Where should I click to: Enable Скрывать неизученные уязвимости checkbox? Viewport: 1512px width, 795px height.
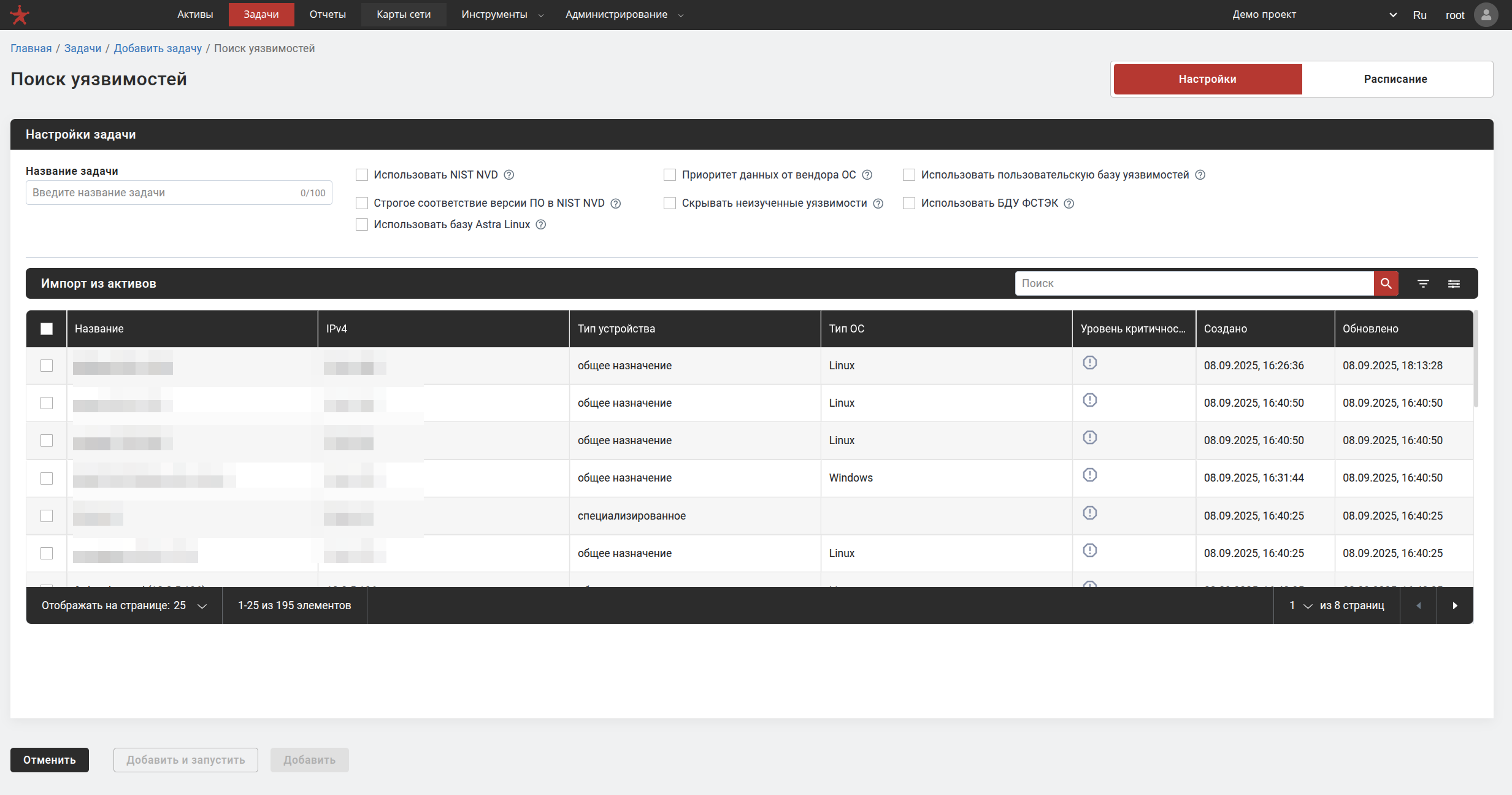(670, 203)
